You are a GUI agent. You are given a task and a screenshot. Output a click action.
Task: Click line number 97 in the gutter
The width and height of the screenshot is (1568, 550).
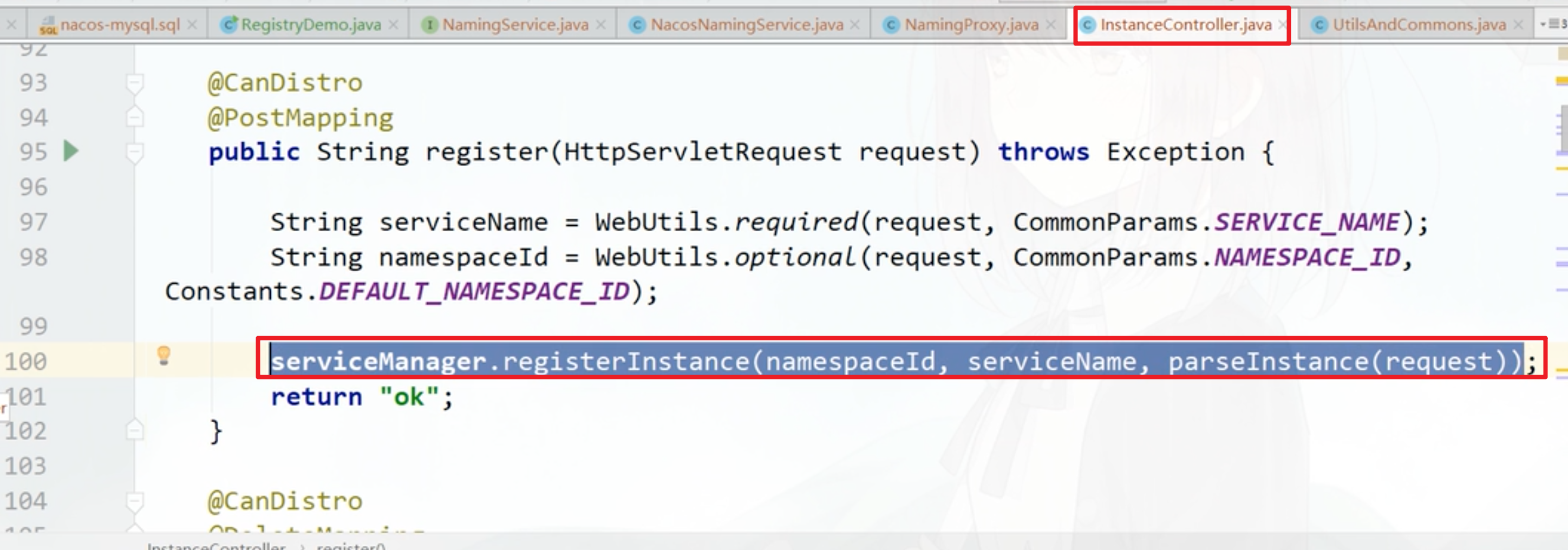(x=33, y=222)
